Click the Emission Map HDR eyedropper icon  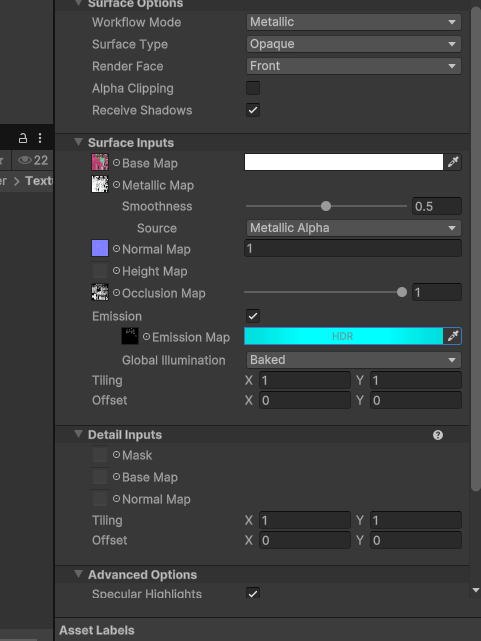click(453, 336)
